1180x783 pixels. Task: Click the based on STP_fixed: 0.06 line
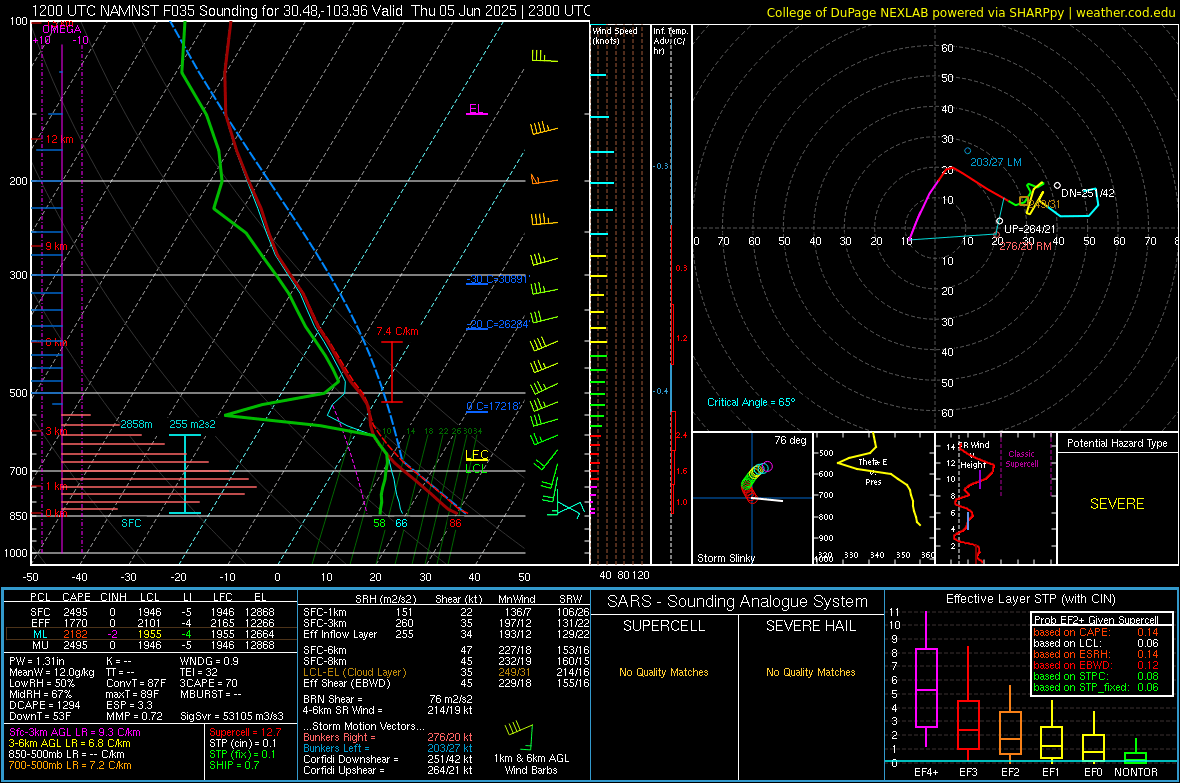click(1096, 687)
